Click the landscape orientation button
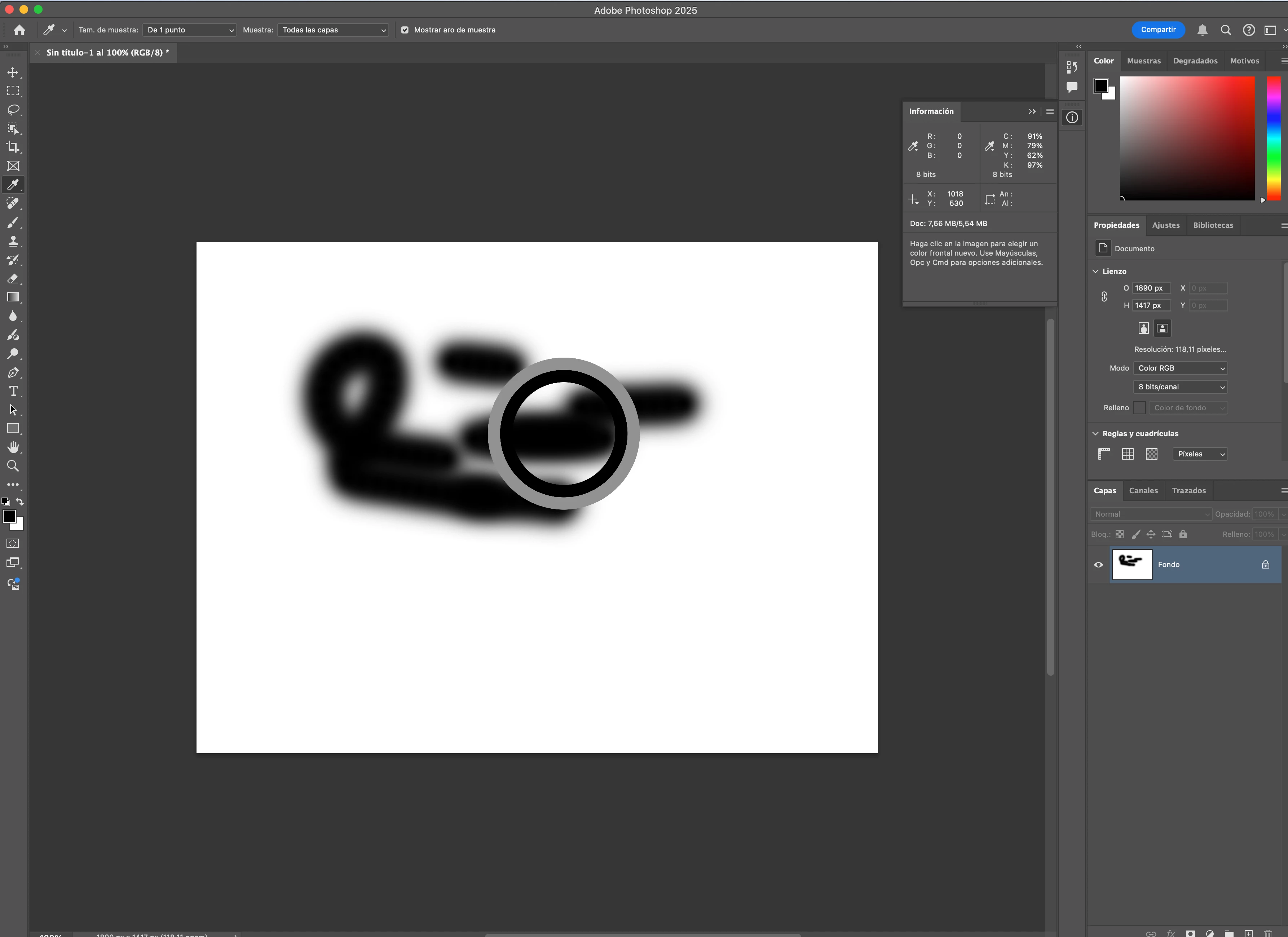The height and width of the screenshot is (937, 1288). 1163,328
